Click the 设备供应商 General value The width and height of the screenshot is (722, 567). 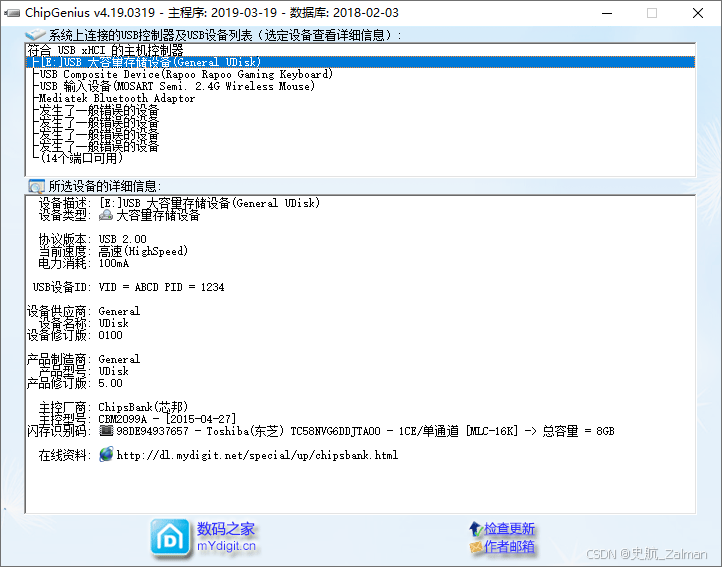click(x=119, y=311)
